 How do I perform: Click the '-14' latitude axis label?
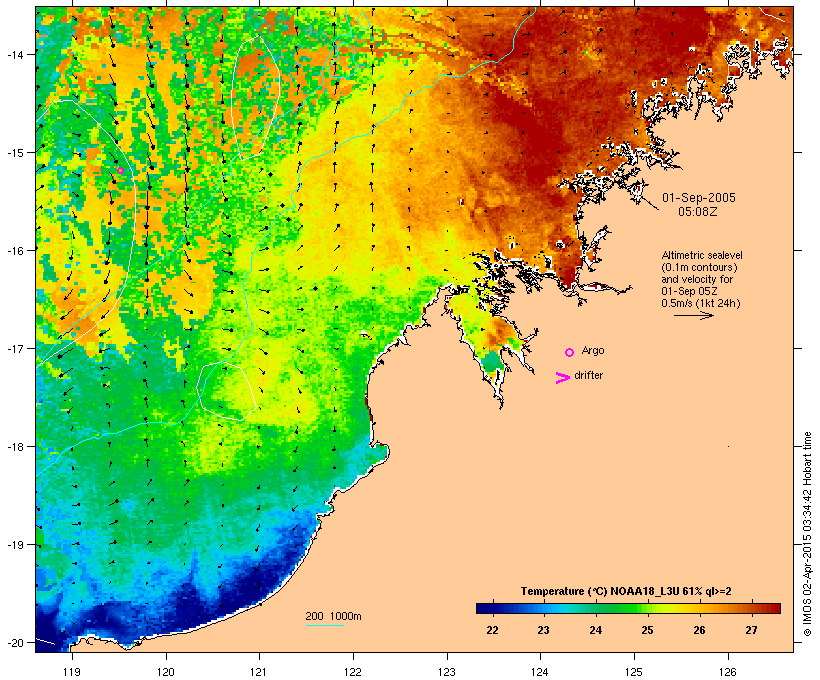point(14,54)
